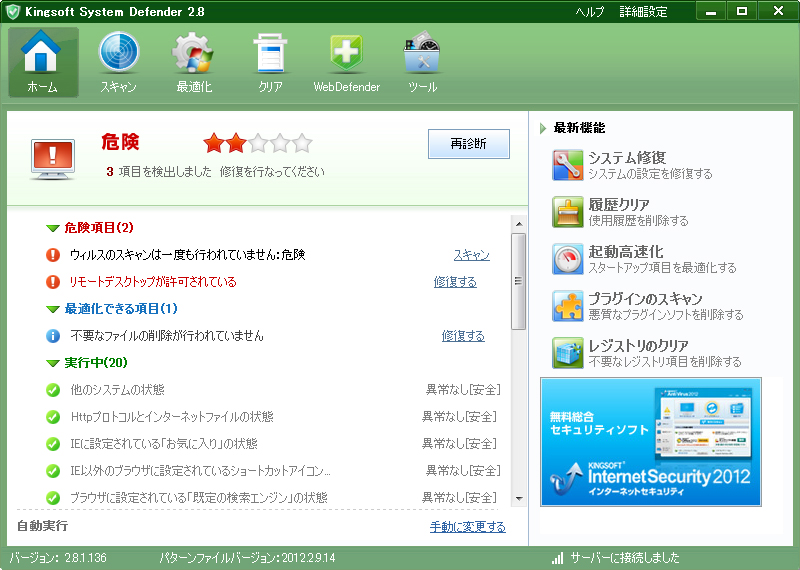Switch to the スキャン radar tab
The width and height of the screenshot is (800, 570).
point(118,62)
